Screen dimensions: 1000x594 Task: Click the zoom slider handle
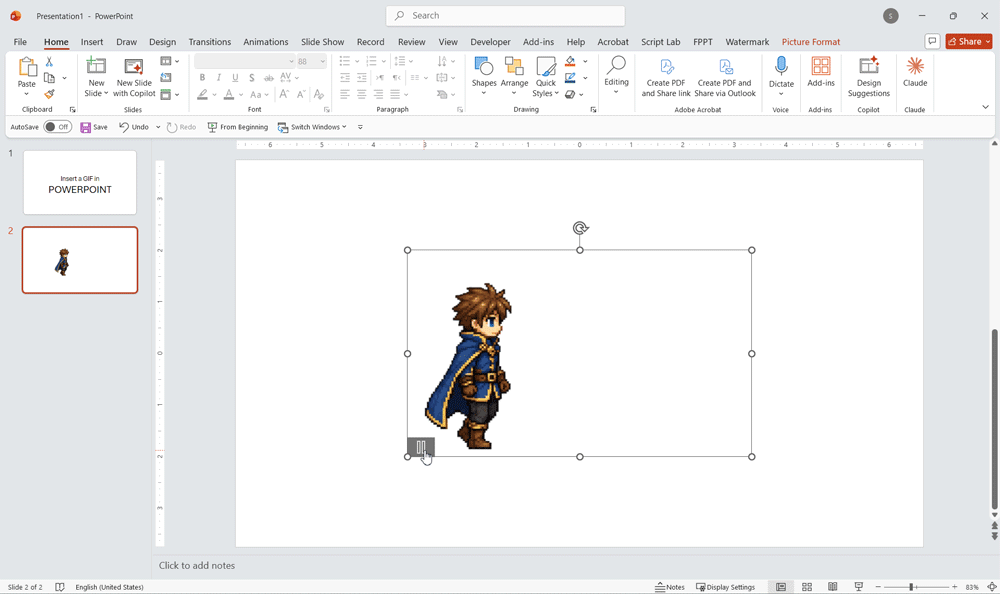point(911,587)
